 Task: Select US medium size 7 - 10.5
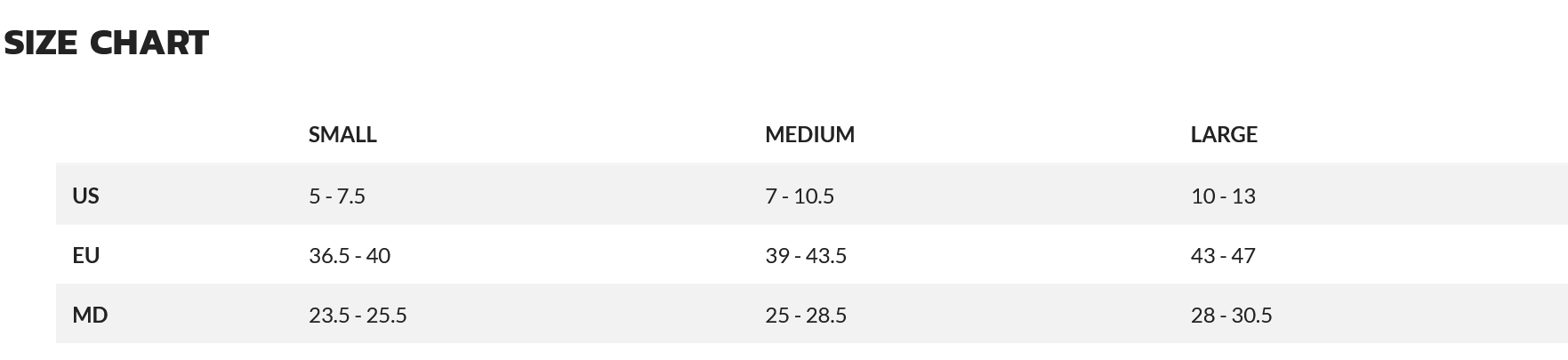point(800,196)
